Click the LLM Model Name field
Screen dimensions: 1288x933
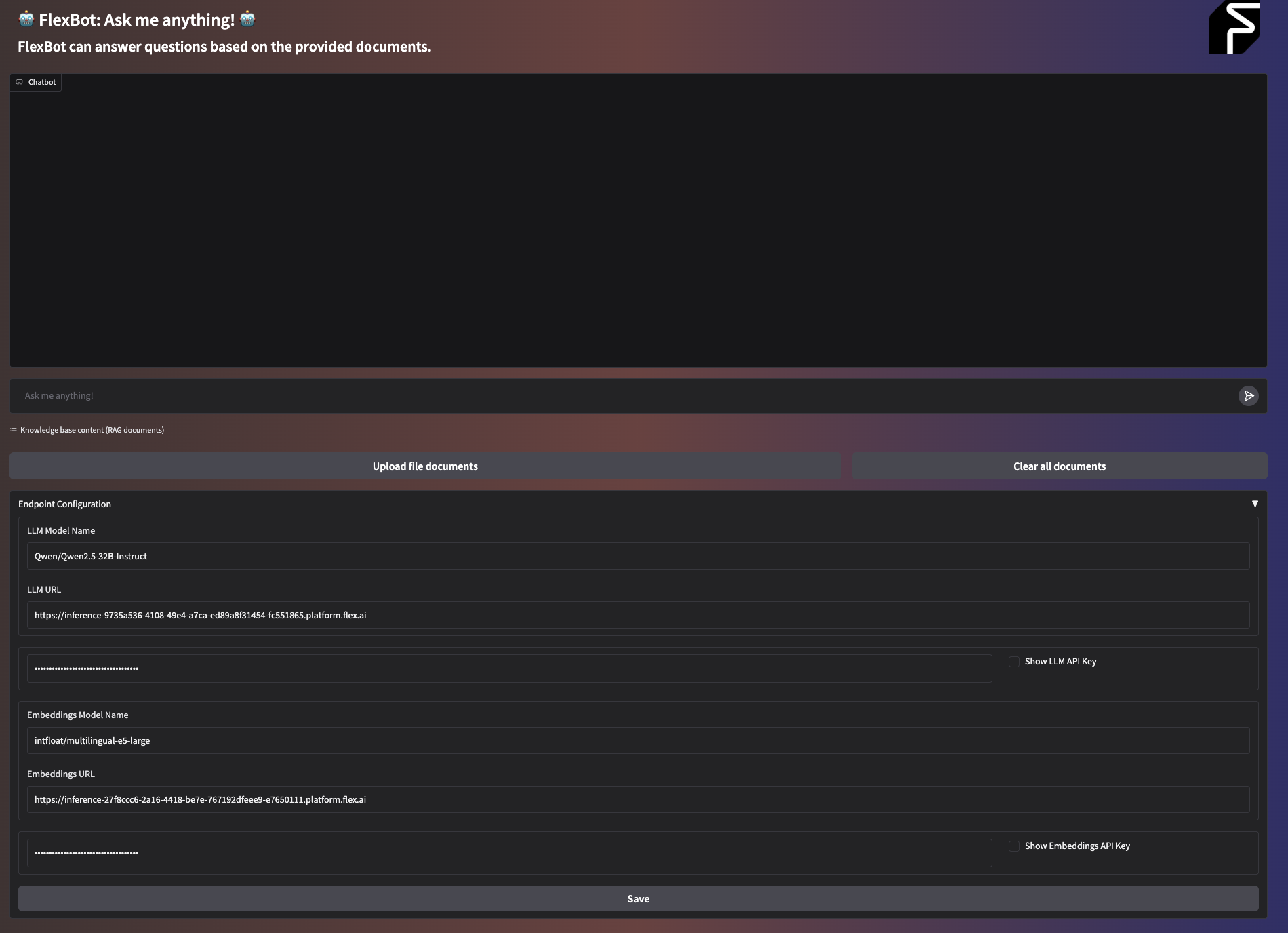(x=638, y=556)
